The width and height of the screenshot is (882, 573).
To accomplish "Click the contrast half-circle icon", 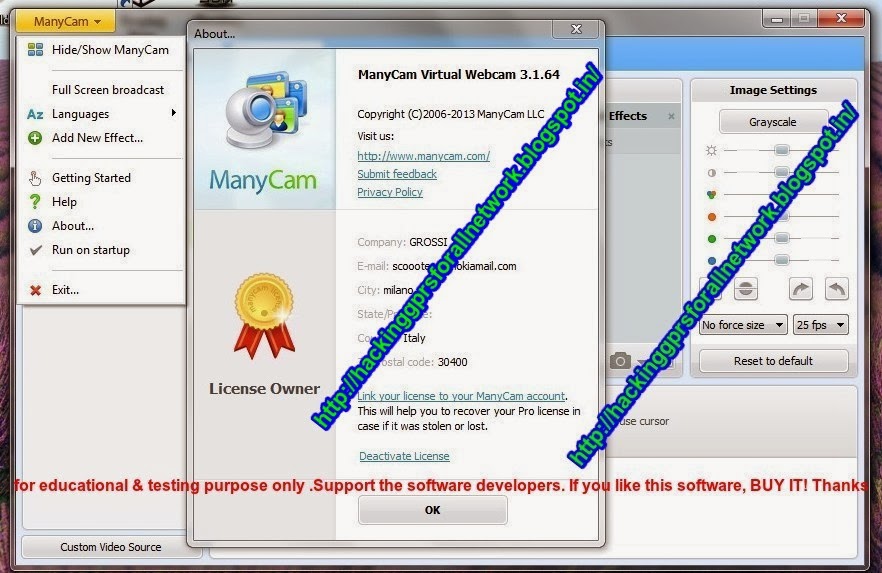I will (712, 173).
